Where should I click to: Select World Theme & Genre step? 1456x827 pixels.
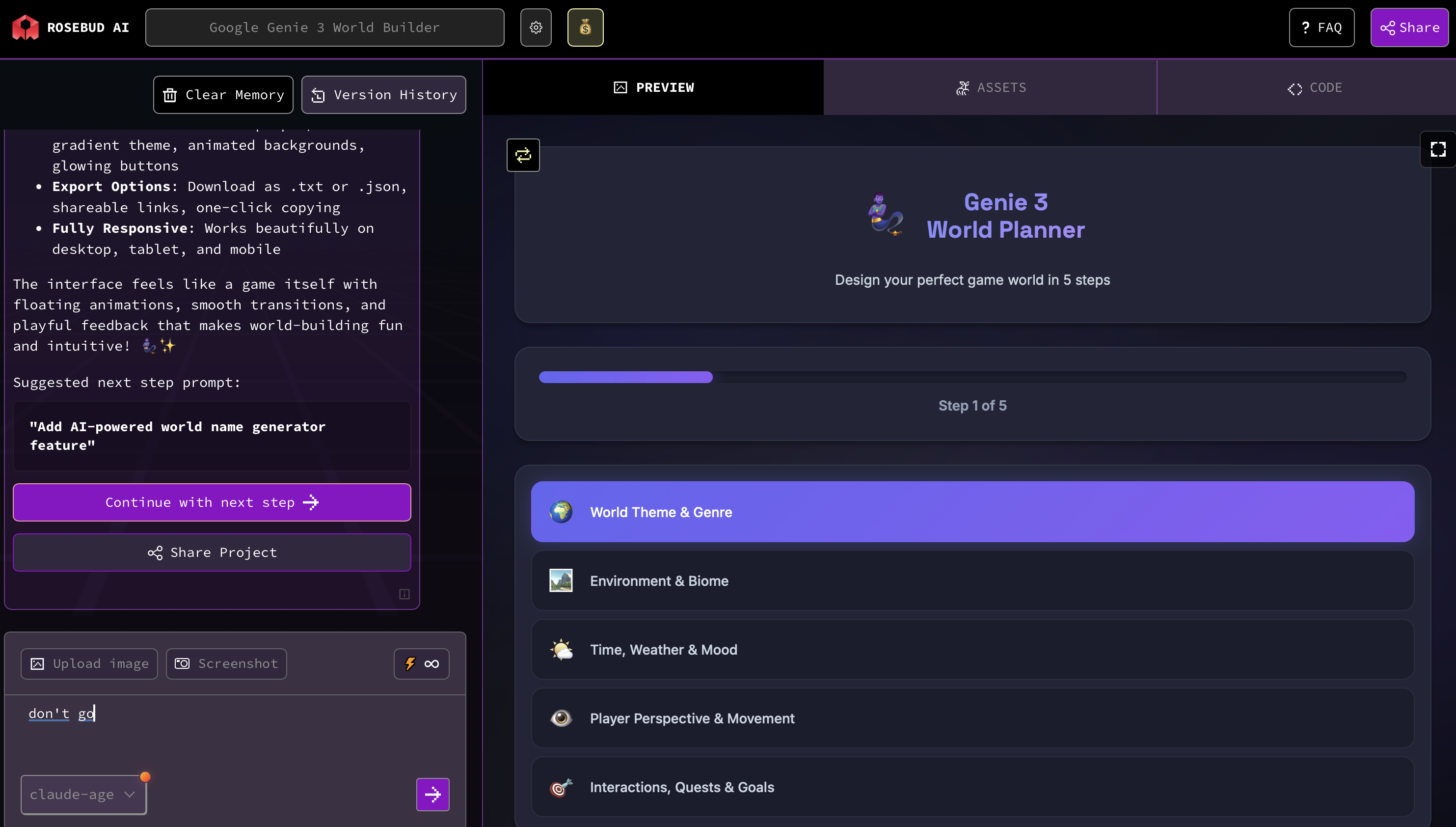(x=972, y=512)
